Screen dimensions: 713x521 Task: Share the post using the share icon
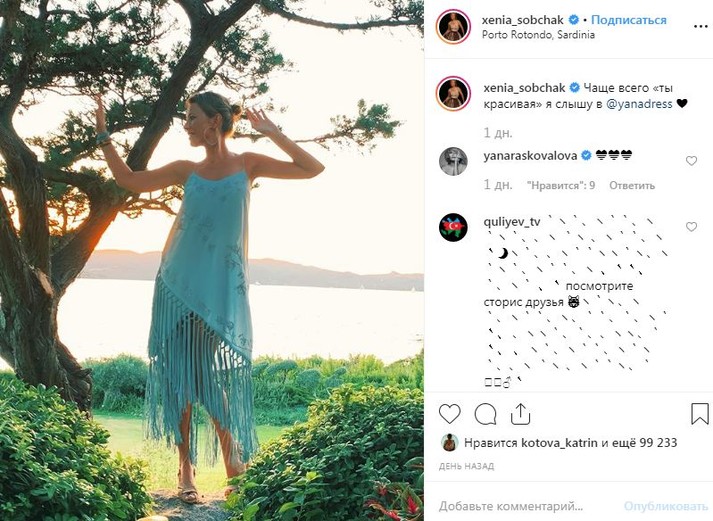coord(520,412)
